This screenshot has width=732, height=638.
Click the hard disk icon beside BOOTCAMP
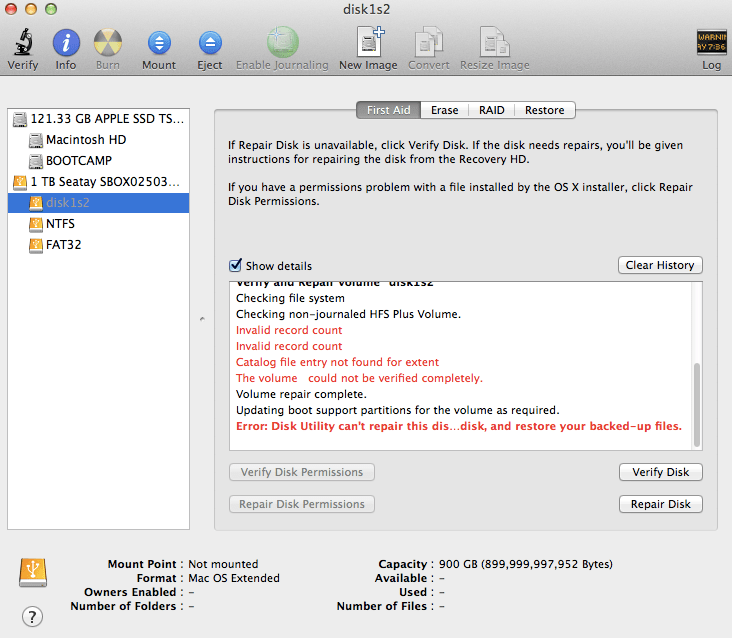point(36,161)
